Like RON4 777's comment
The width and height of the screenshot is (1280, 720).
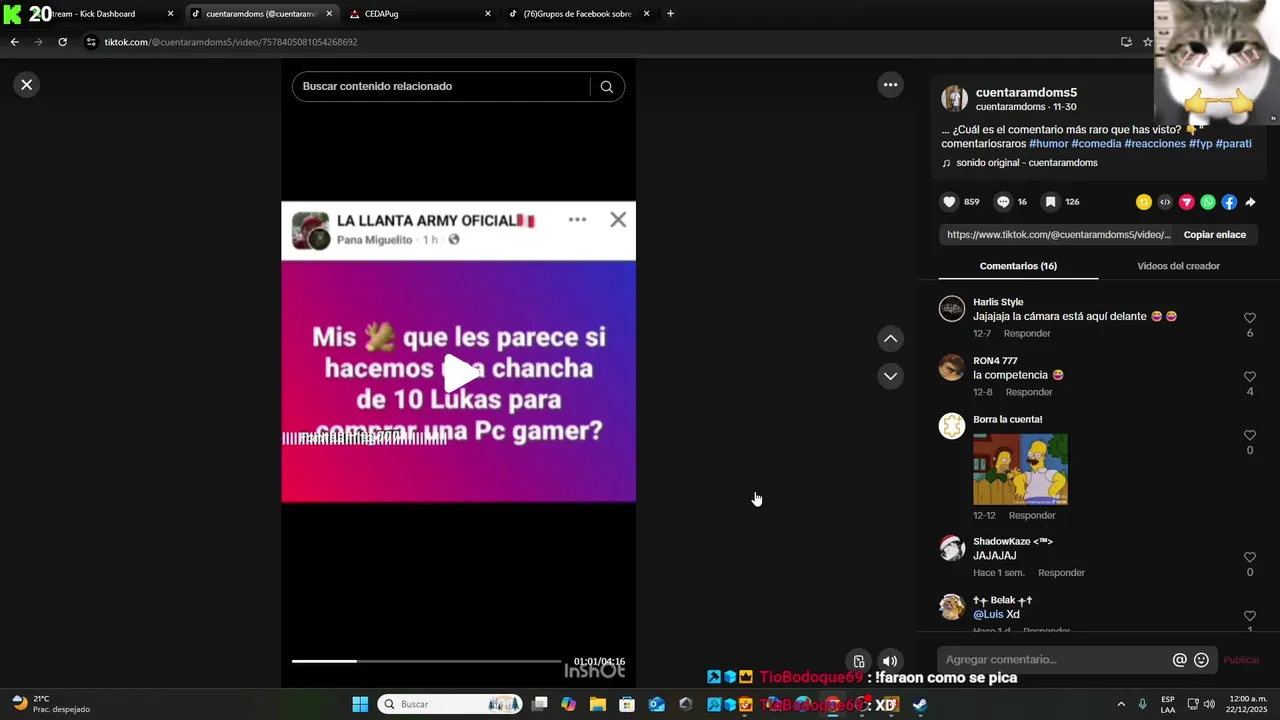click(1249, 377)
